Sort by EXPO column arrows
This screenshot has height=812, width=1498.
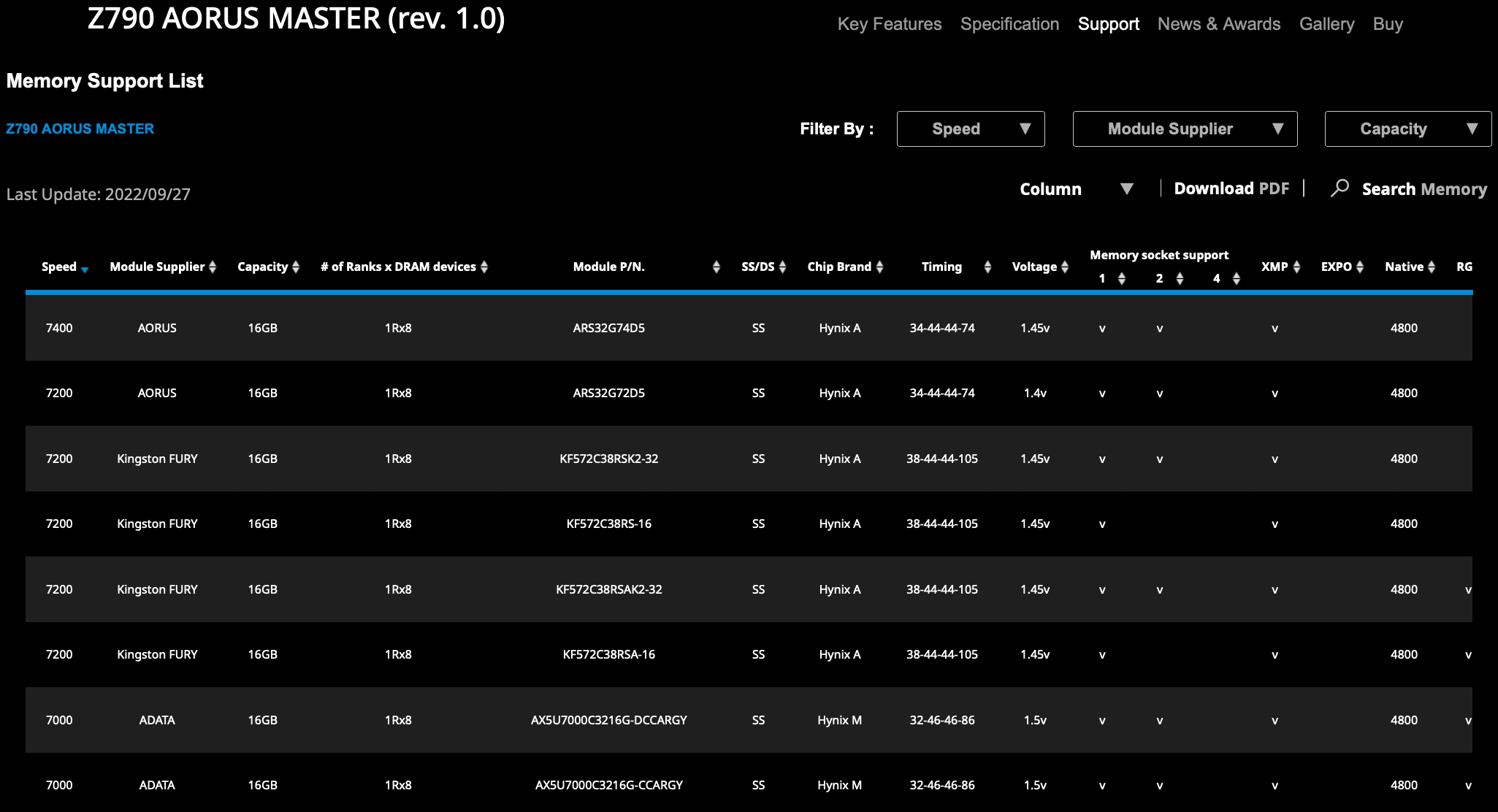[1360, 267]
